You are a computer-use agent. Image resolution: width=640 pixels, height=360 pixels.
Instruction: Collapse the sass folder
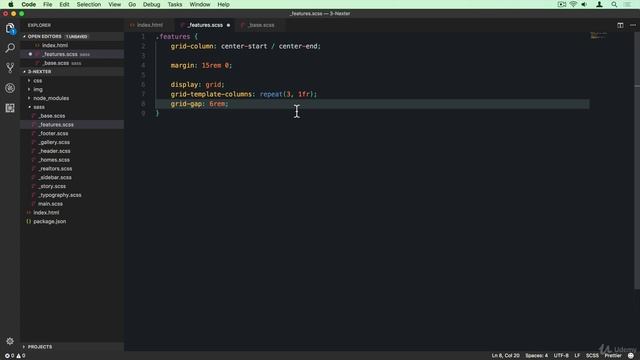click(x=39, y=107)
